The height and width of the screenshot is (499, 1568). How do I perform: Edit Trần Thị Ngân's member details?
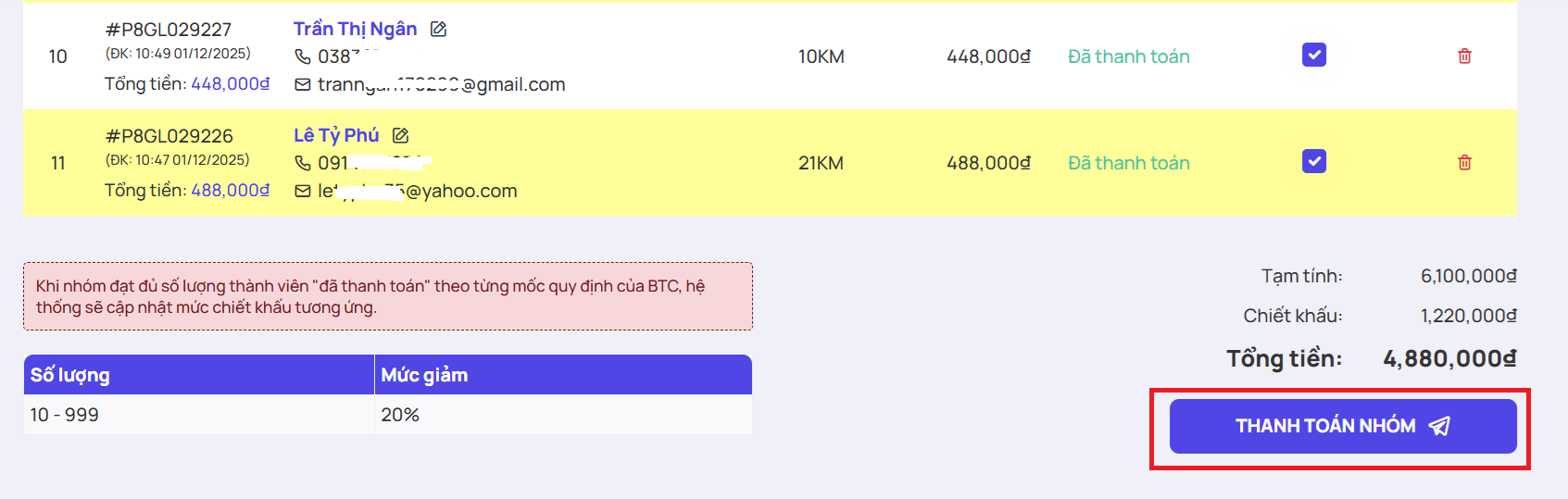(x=439, y=30)
